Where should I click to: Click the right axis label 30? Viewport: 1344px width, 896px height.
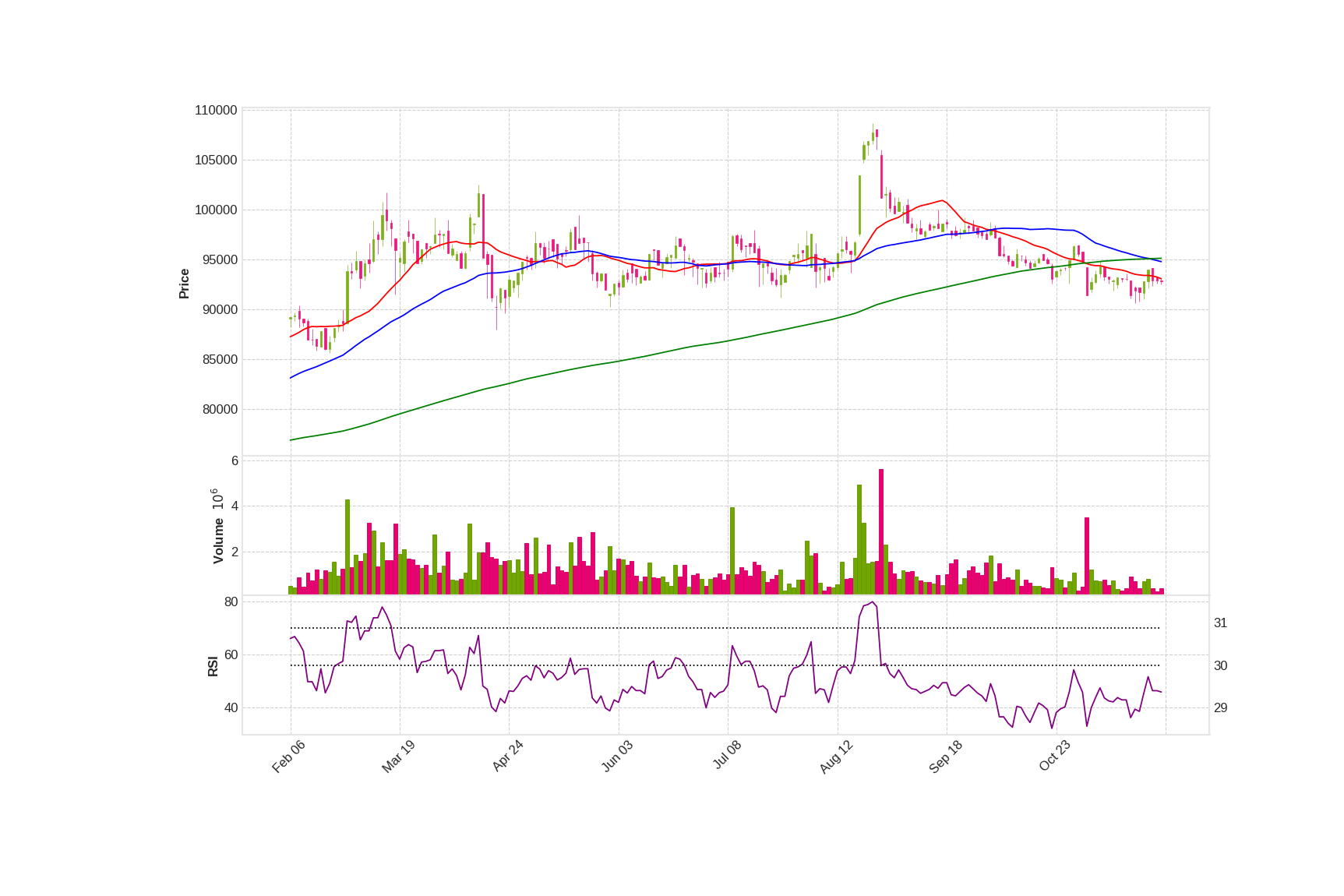point(1220,666)
